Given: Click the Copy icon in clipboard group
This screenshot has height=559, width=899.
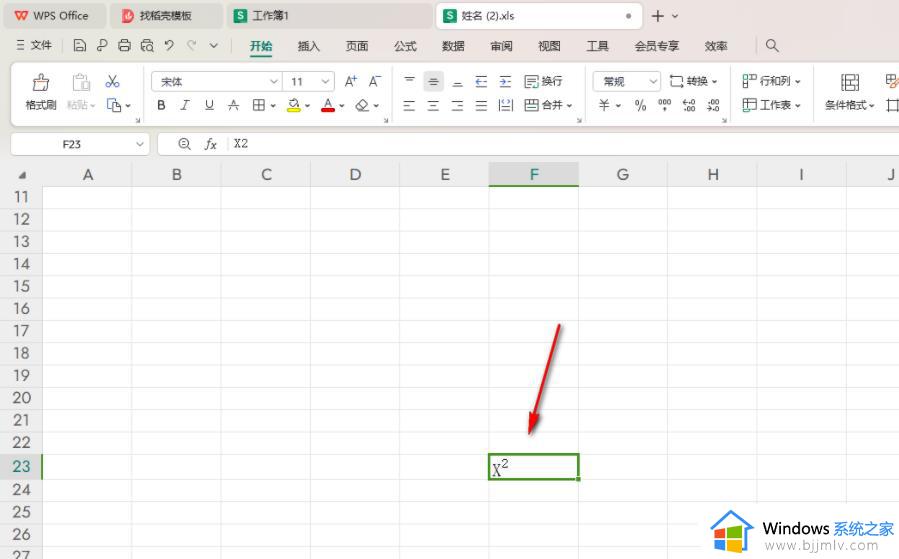Looking at the screenshot, I should click(x=114, y=105).
